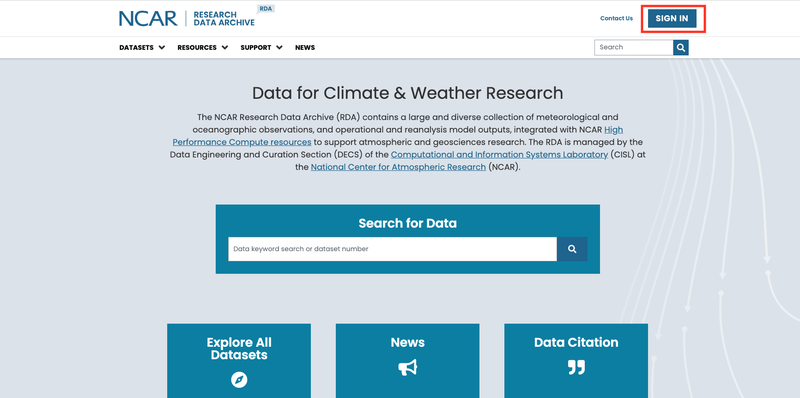Click the 'Search for Data' heading
This screenshot has height=398, width=800.
pos(408,223)
